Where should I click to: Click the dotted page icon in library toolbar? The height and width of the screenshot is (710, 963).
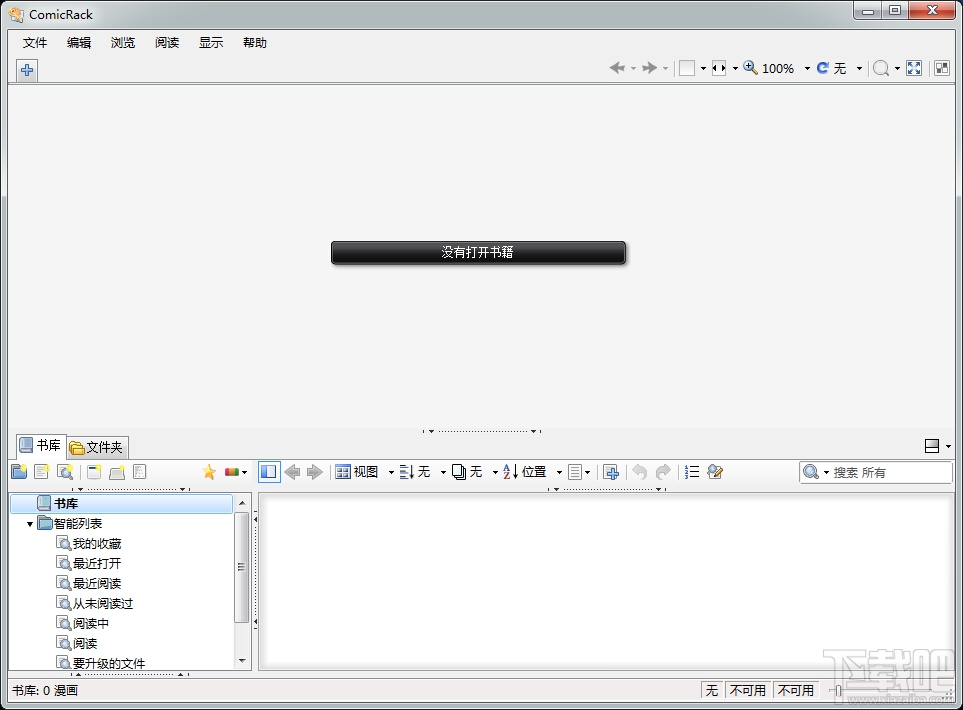pos(139,472)
